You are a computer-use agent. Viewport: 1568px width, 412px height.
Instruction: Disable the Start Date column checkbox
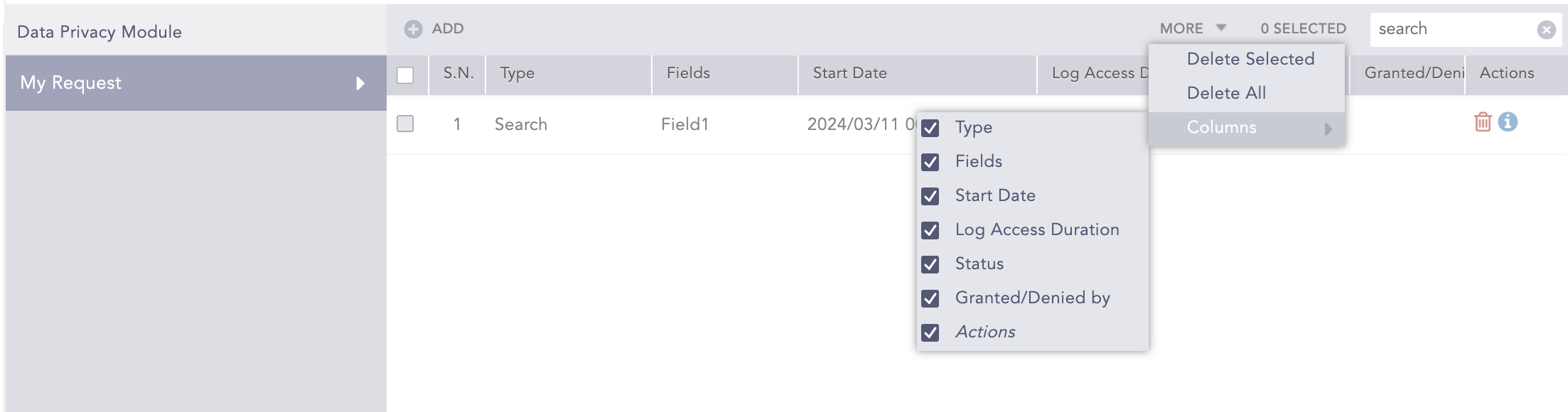coord(930,196)
